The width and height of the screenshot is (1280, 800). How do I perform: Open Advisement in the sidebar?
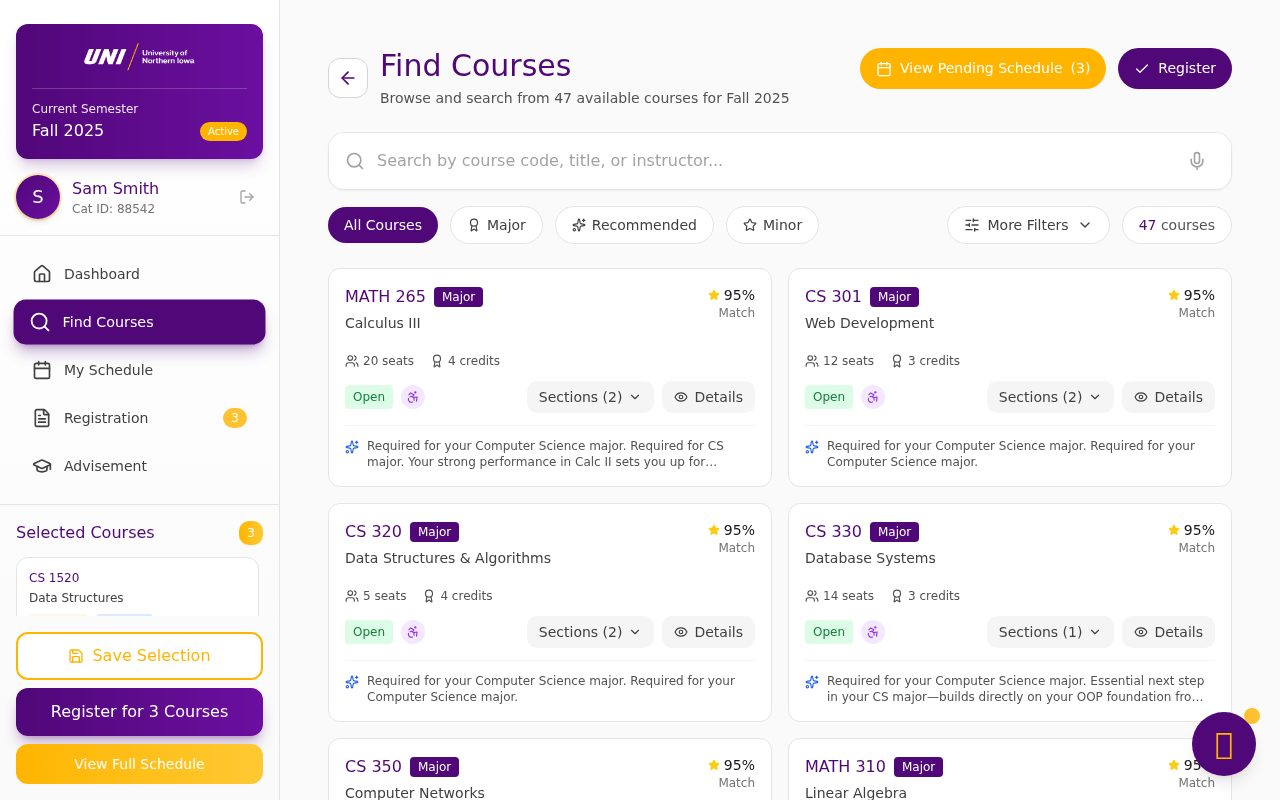[139, 466]
